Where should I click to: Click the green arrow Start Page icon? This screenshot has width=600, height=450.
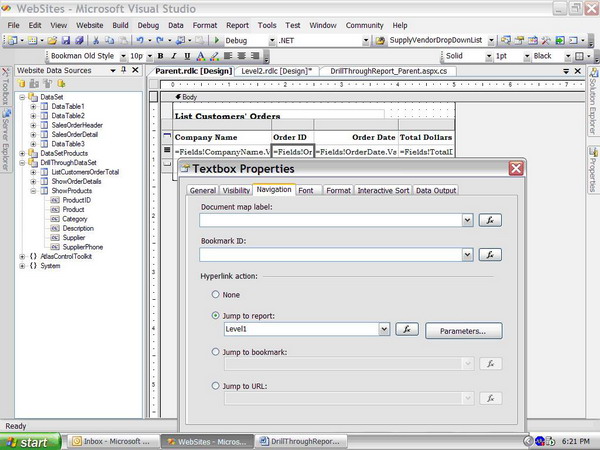[560, 40]
